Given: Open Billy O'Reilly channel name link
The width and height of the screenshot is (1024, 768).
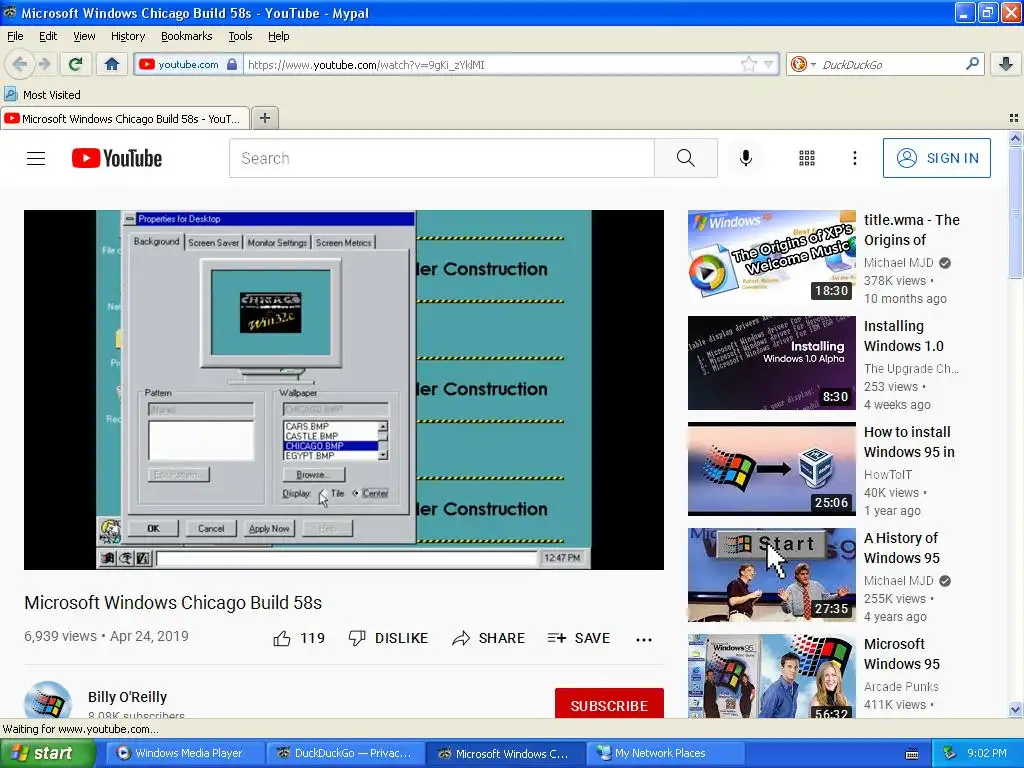Looking at the screenshot, I should [x=127, y=697].
